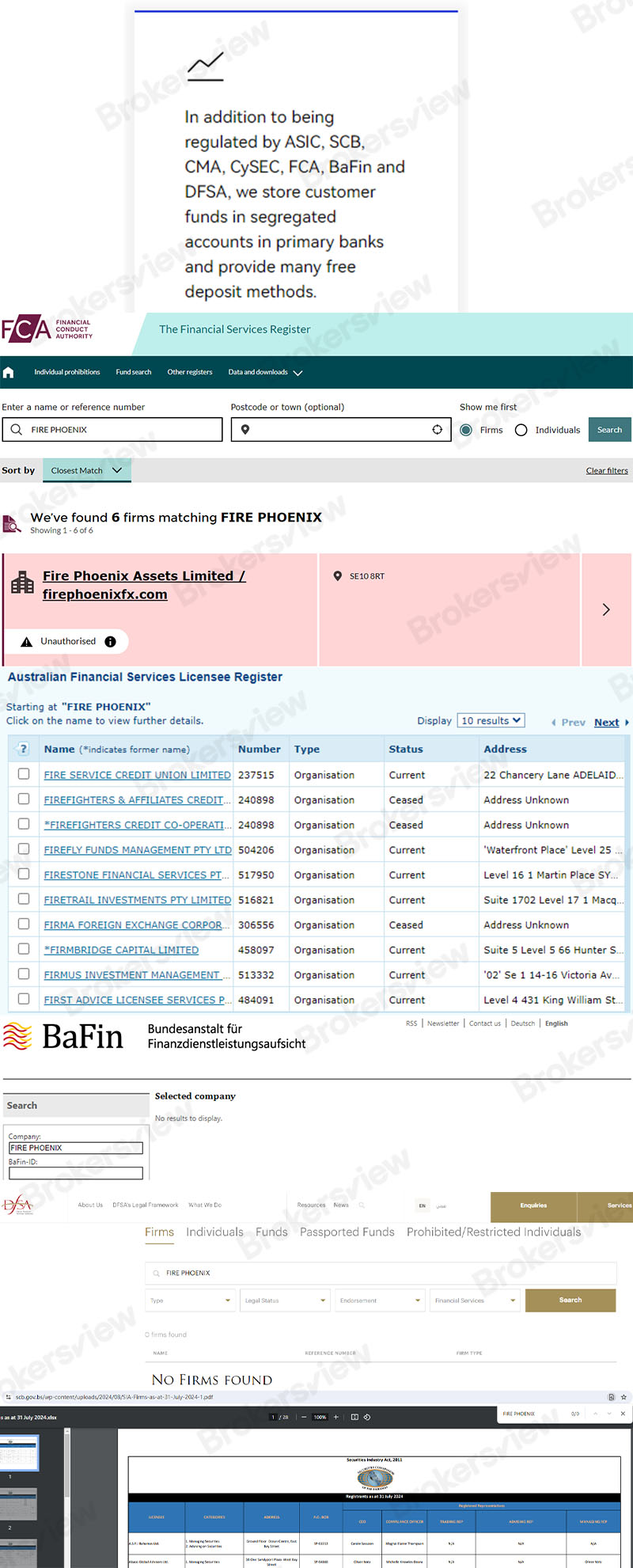
Task: Click the BaFin Company input field
Action: (76, 1148)
